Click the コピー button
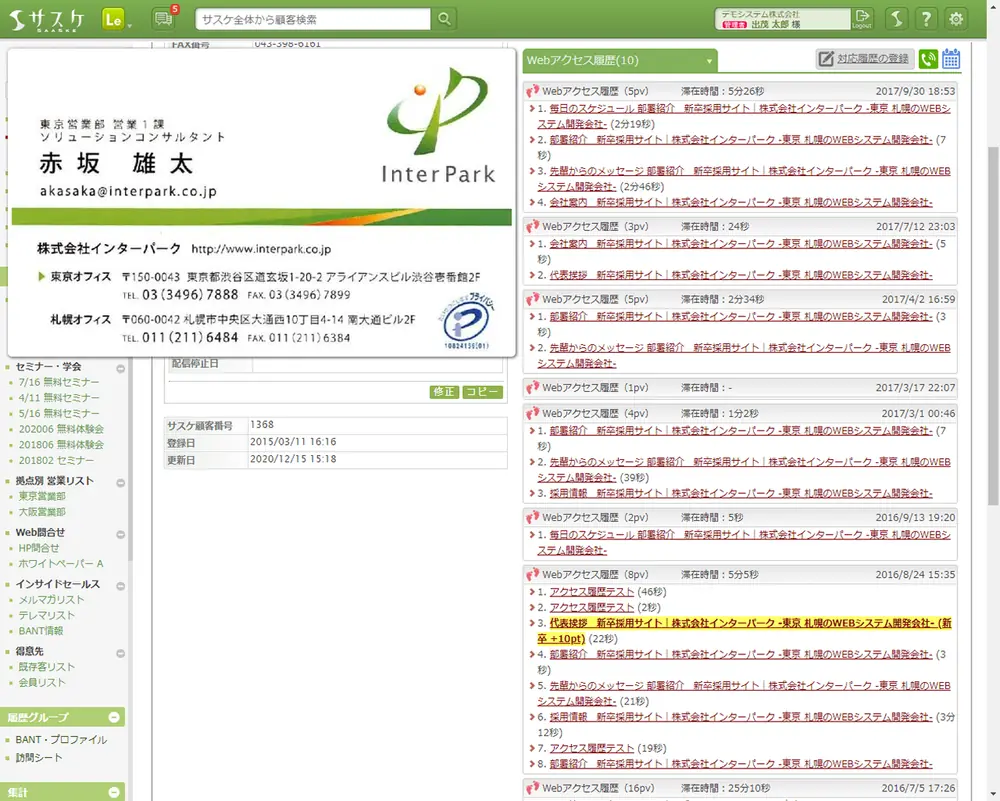The height and width of the screenshot is (801, 1000). coord(482,392)
